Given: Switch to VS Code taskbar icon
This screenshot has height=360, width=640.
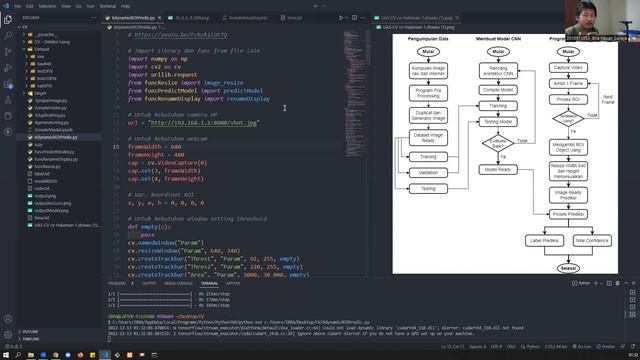Looking at the screenshot, I should pyautogui.click(x=105, y=355).
